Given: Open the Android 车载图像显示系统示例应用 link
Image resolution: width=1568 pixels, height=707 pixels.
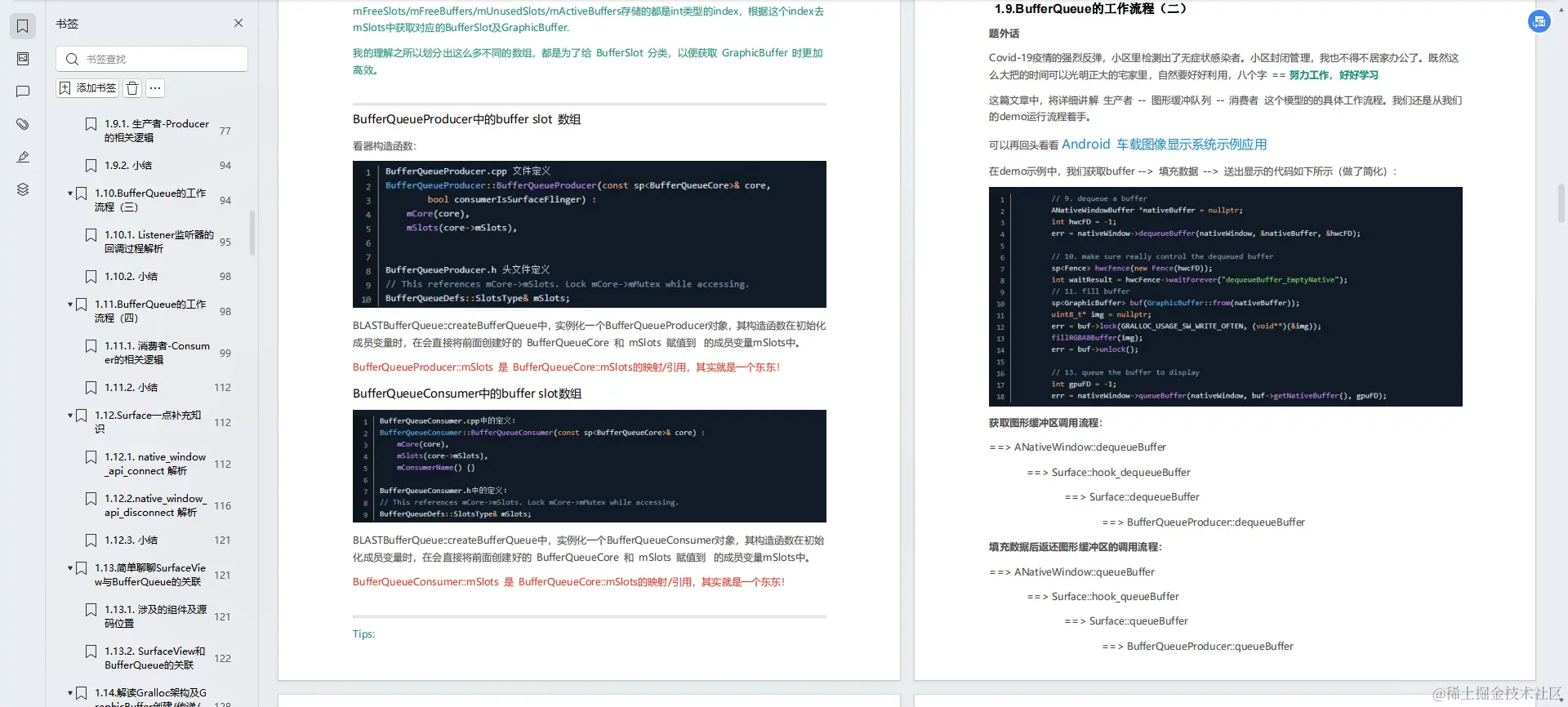Looking at the screenshot, I should coord(1164,145).
